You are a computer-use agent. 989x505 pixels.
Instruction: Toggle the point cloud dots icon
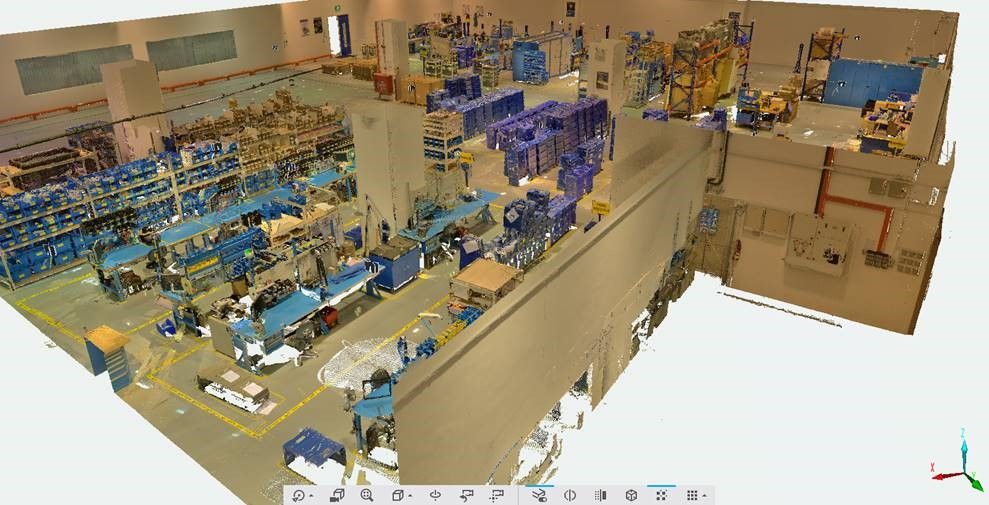coord(661,495)
